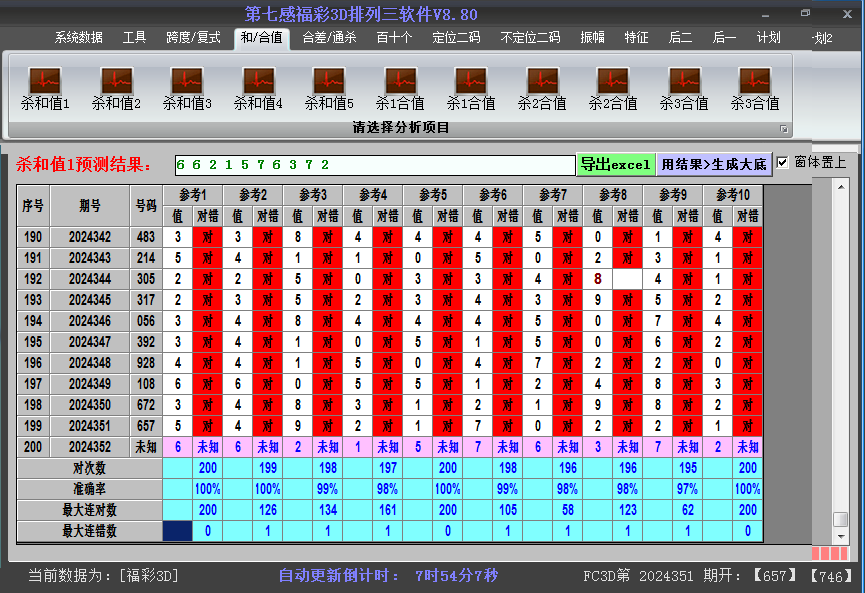Viewport: 865px width, 593px height.
Task: Open the 杀和值2 analysis icon
Action: (x=116, y=88)
